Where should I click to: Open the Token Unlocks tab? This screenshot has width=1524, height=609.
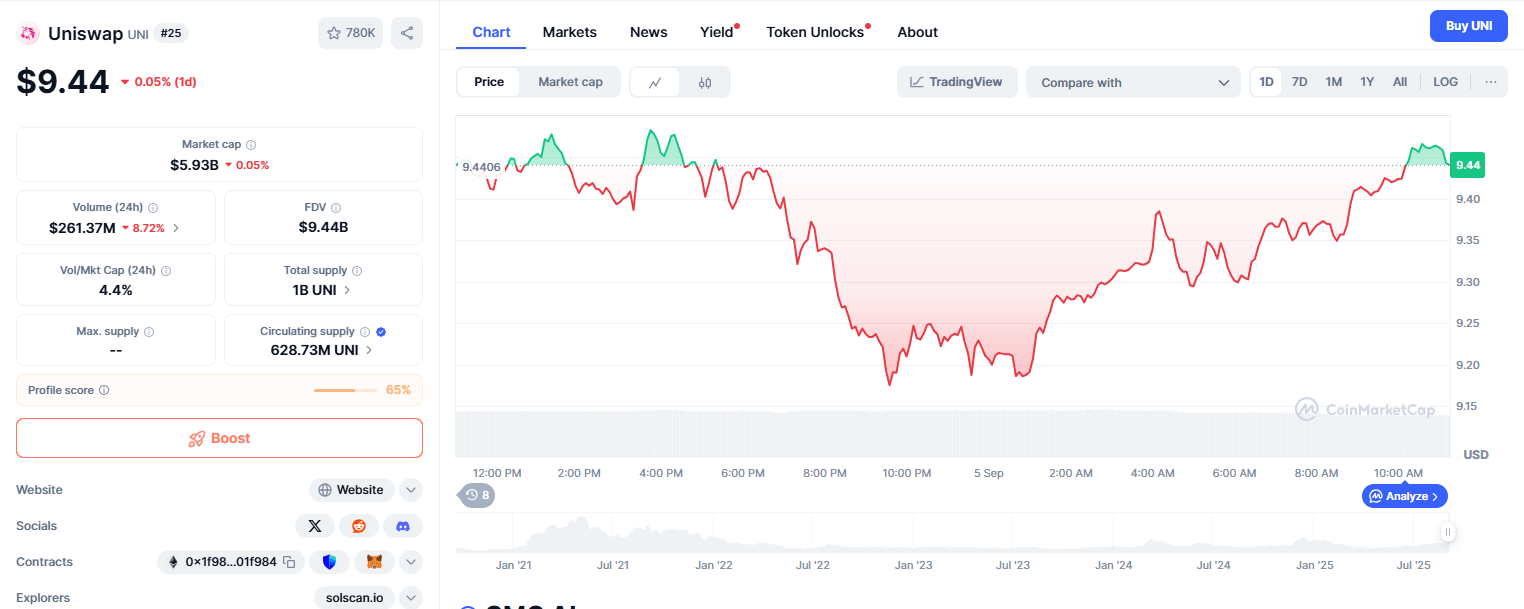[815, 32]
